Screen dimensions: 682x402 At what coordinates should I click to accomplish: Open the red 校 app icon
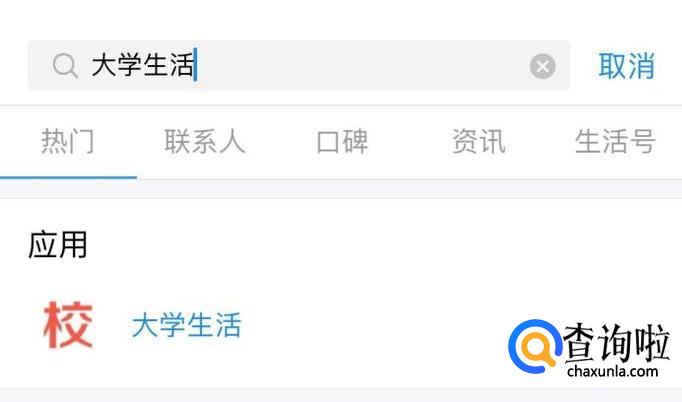coord(68,325)
